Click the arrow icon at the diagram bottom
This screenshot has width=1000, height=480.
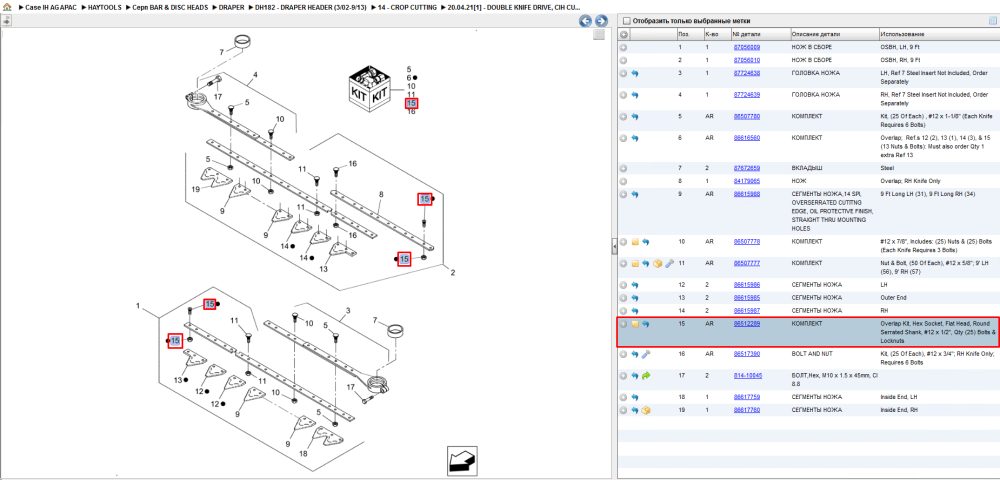[462, 460]
